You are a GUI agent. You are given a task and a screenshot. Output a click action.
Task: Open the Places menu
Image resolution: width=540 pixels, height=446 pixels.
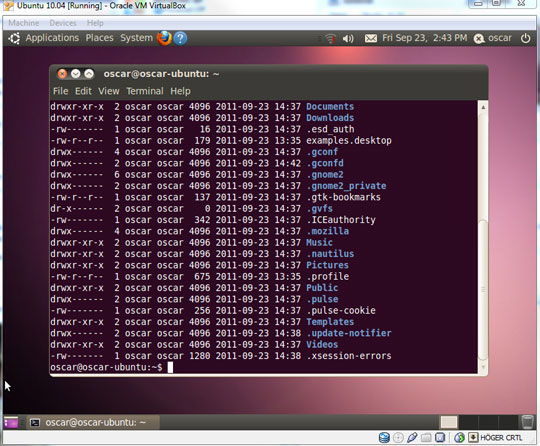tap(100, 38)
